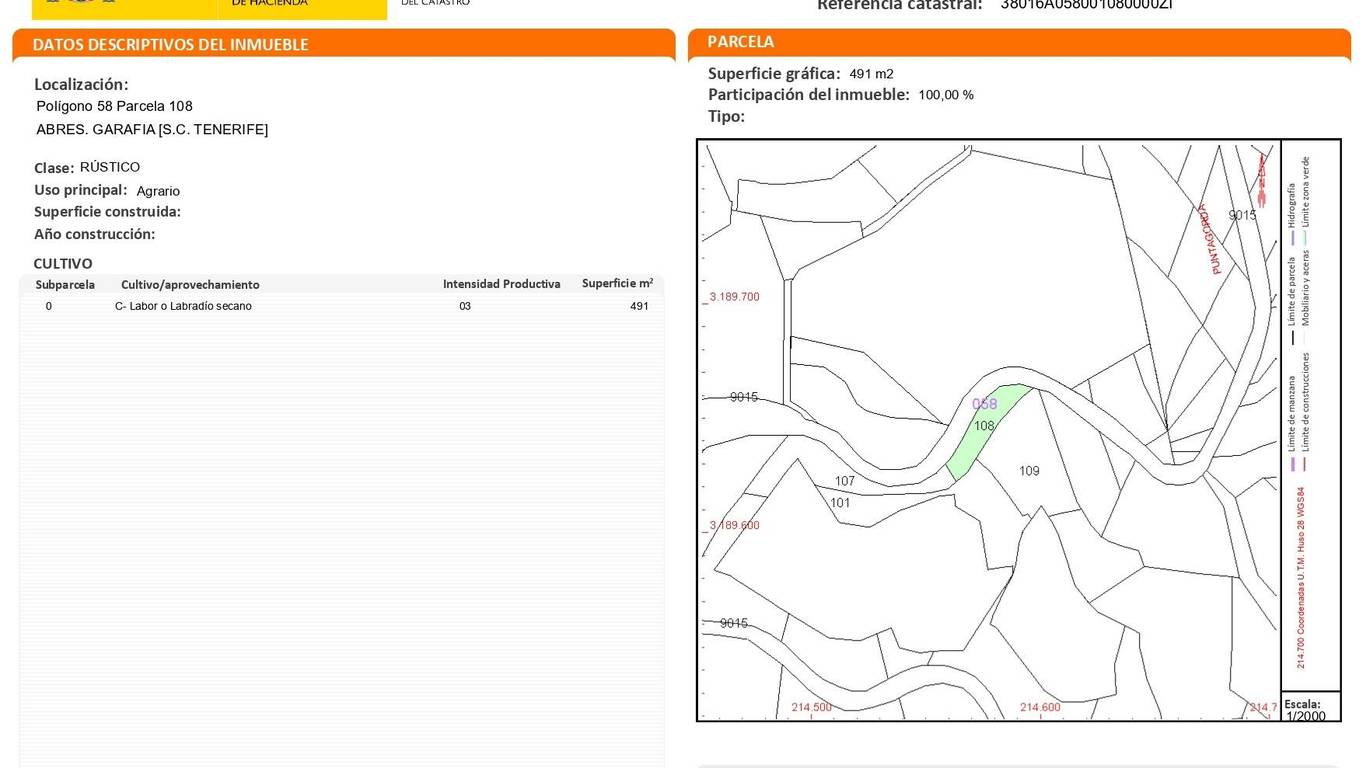
Task: Click the purple Límite de manzana legend marker
Action: [1292, 464]
